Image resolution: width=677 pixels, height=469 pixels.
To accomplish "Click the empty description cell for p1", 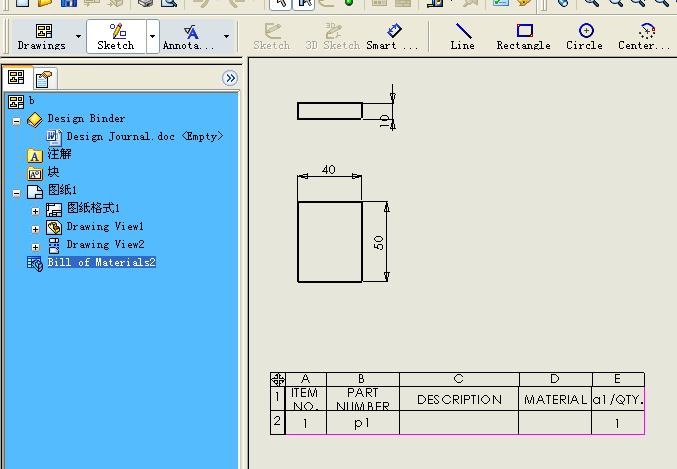I will point(459,423).
